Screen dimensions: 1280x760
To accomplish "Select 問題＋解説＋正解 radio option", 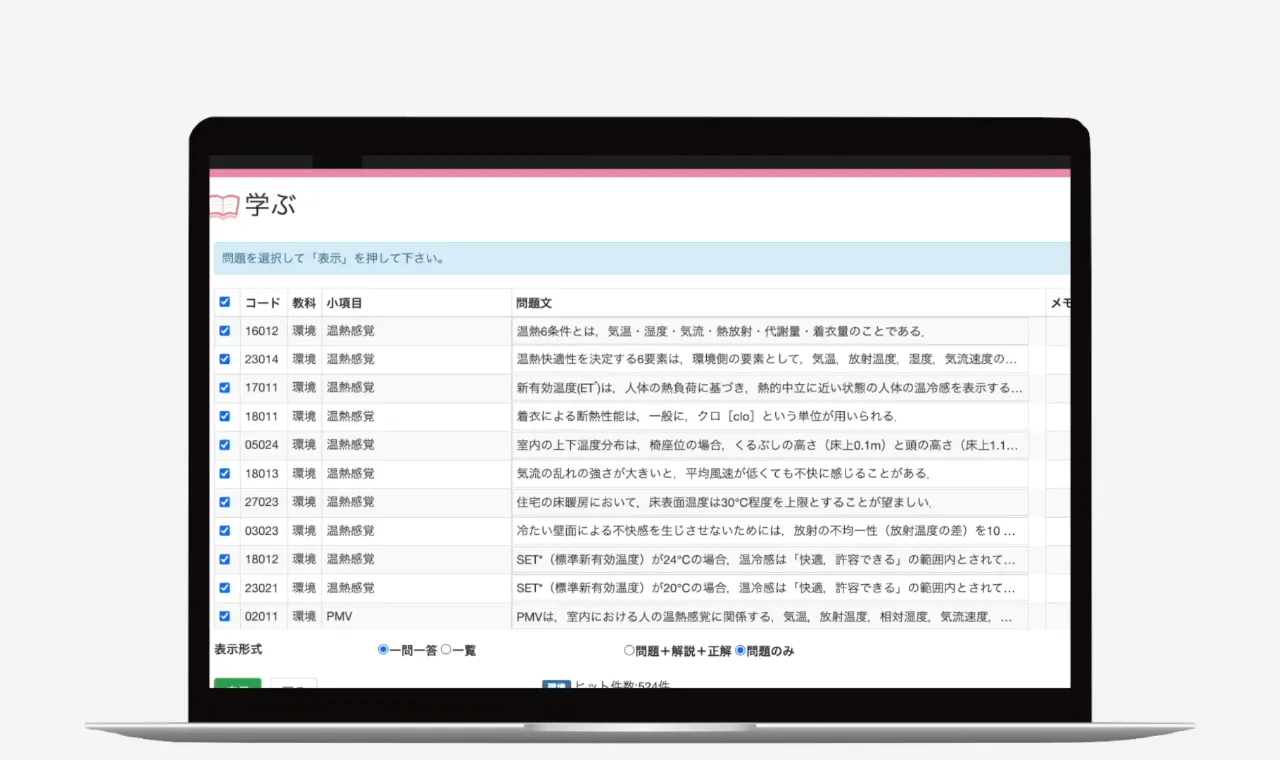I will pyautogui.click(x=629, y=650).
